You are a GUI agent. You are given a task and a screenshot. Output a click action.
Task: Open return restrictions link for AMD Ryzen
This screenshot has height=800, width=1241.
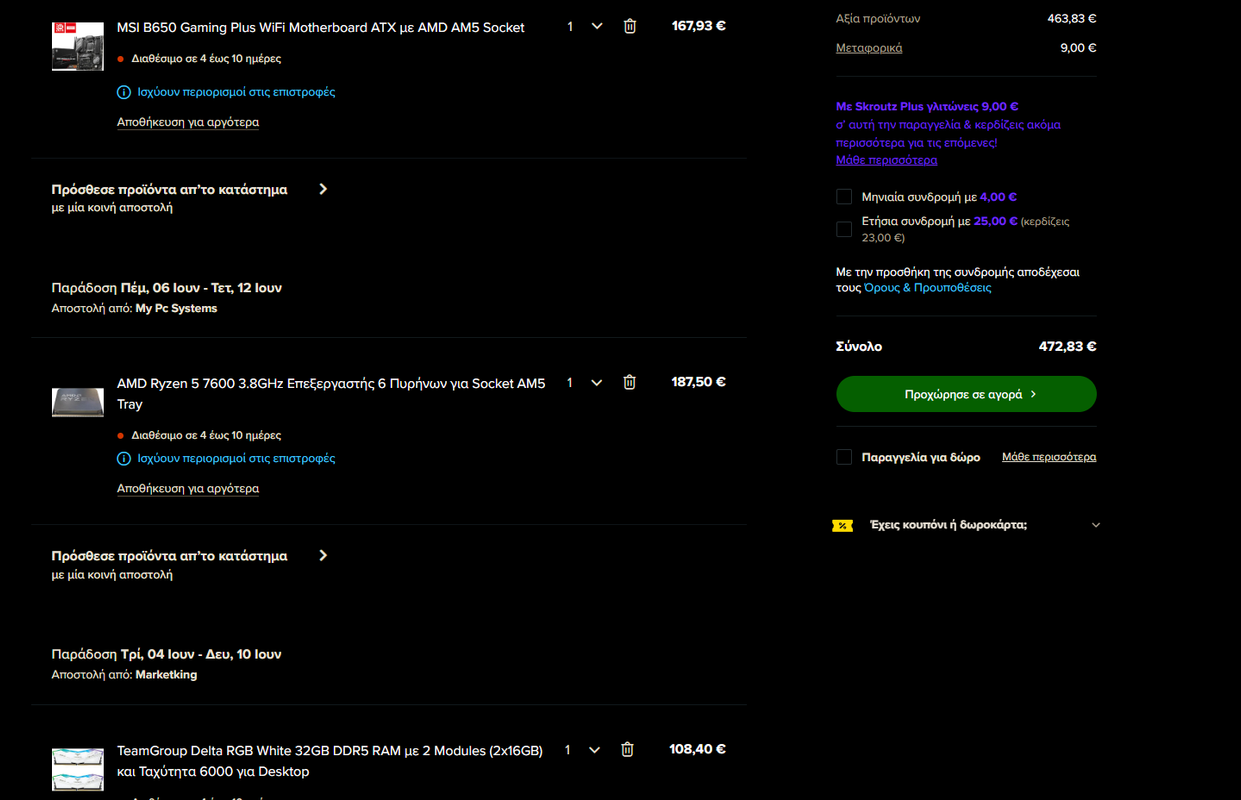pyautogui.click(x=236, y=459)
